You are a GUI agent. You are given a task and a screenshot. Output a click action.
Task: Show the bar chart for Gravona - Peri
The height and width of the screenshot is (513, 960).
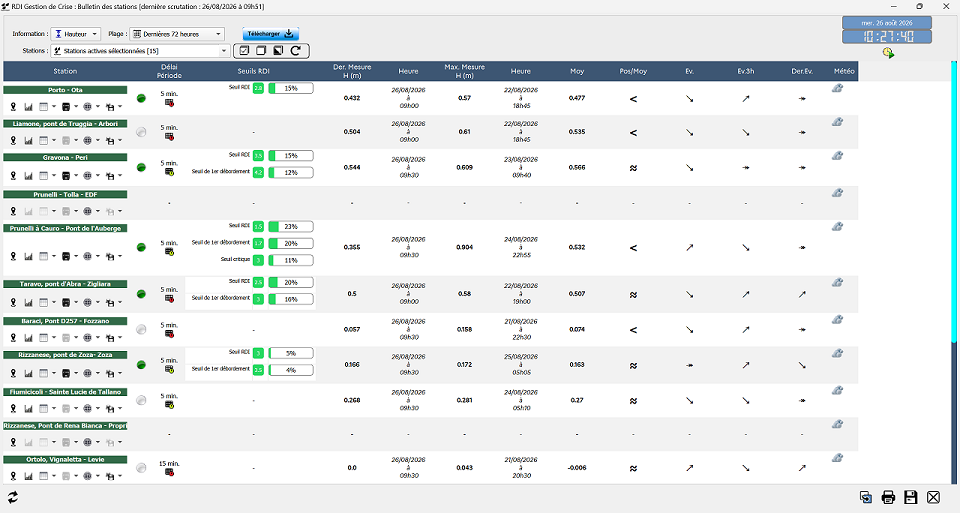point(28,176)
